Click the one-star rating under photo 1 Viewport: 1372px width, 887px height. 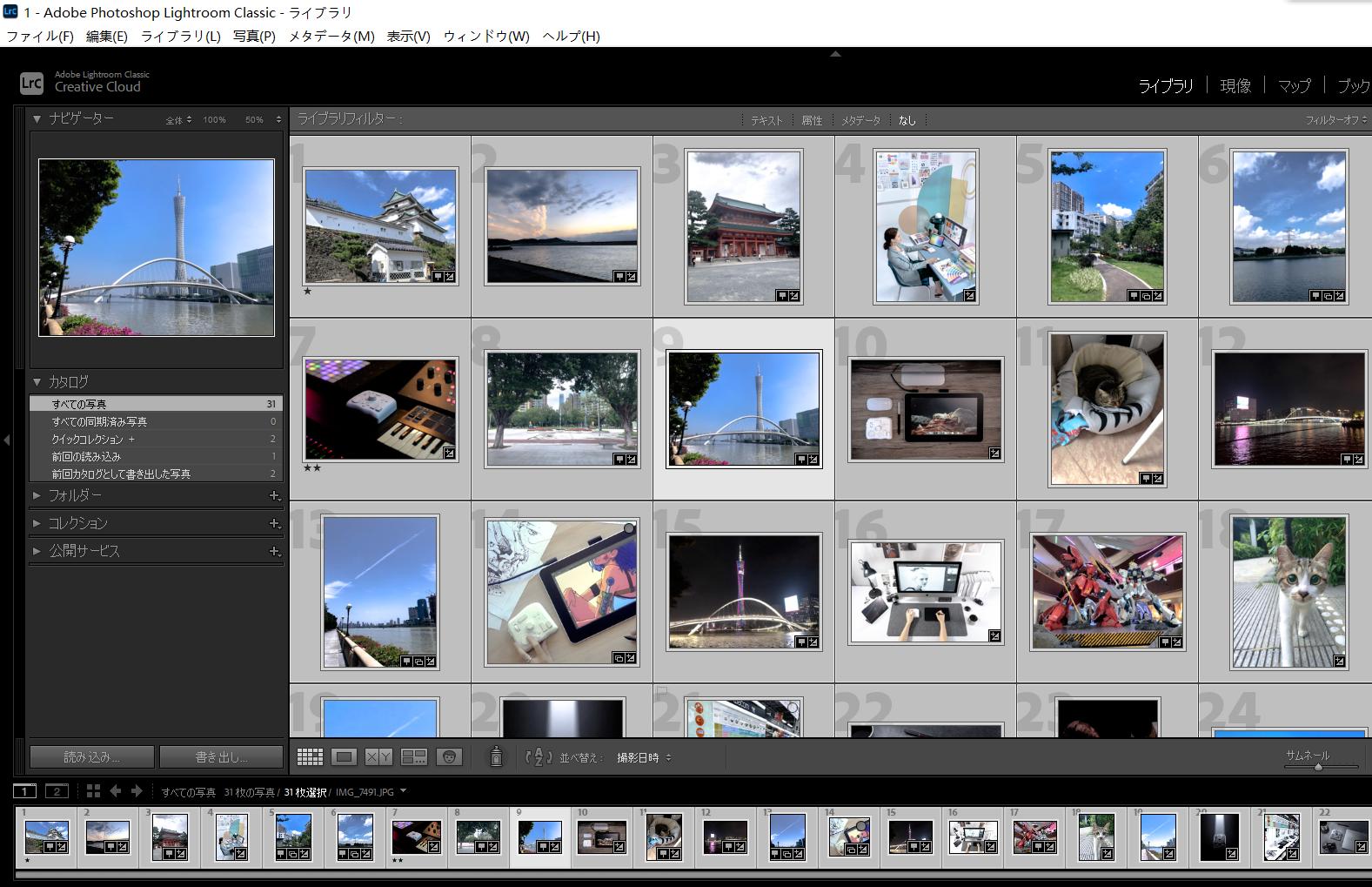click(308, 292)
